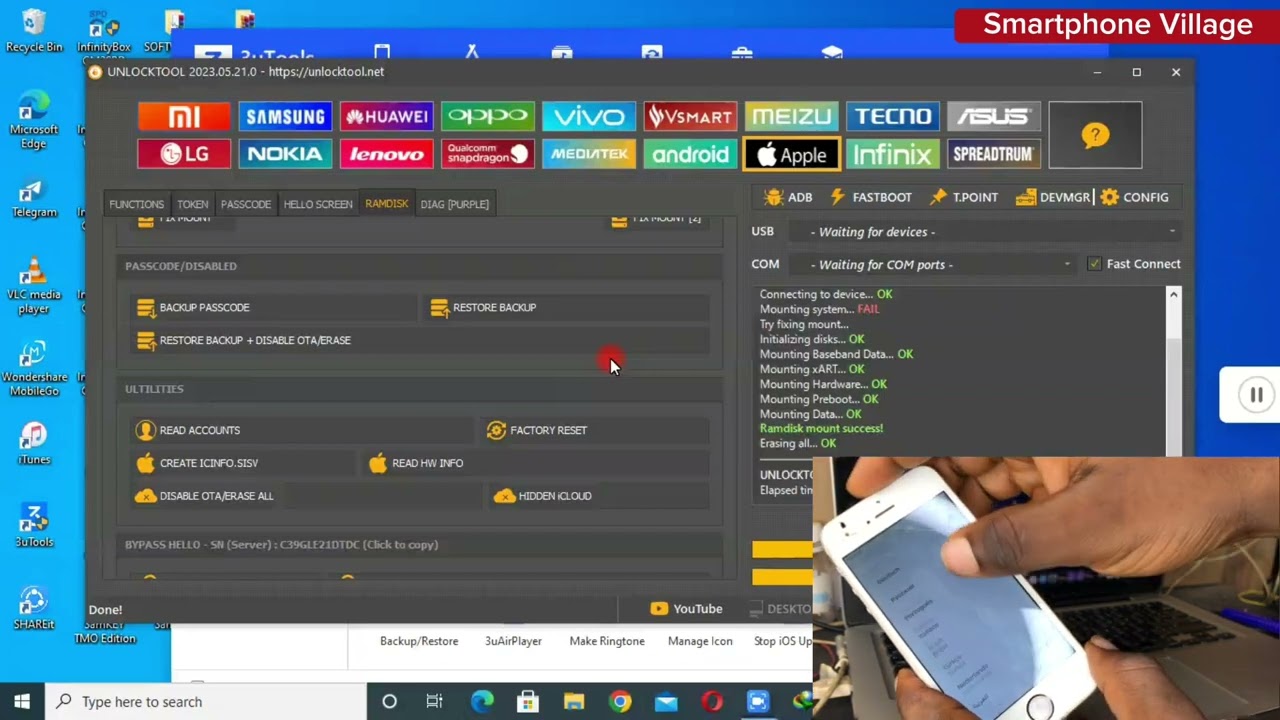Open the Meizu brand tile
Screen dimensions: 1280x720
click(x=791, y=117)
